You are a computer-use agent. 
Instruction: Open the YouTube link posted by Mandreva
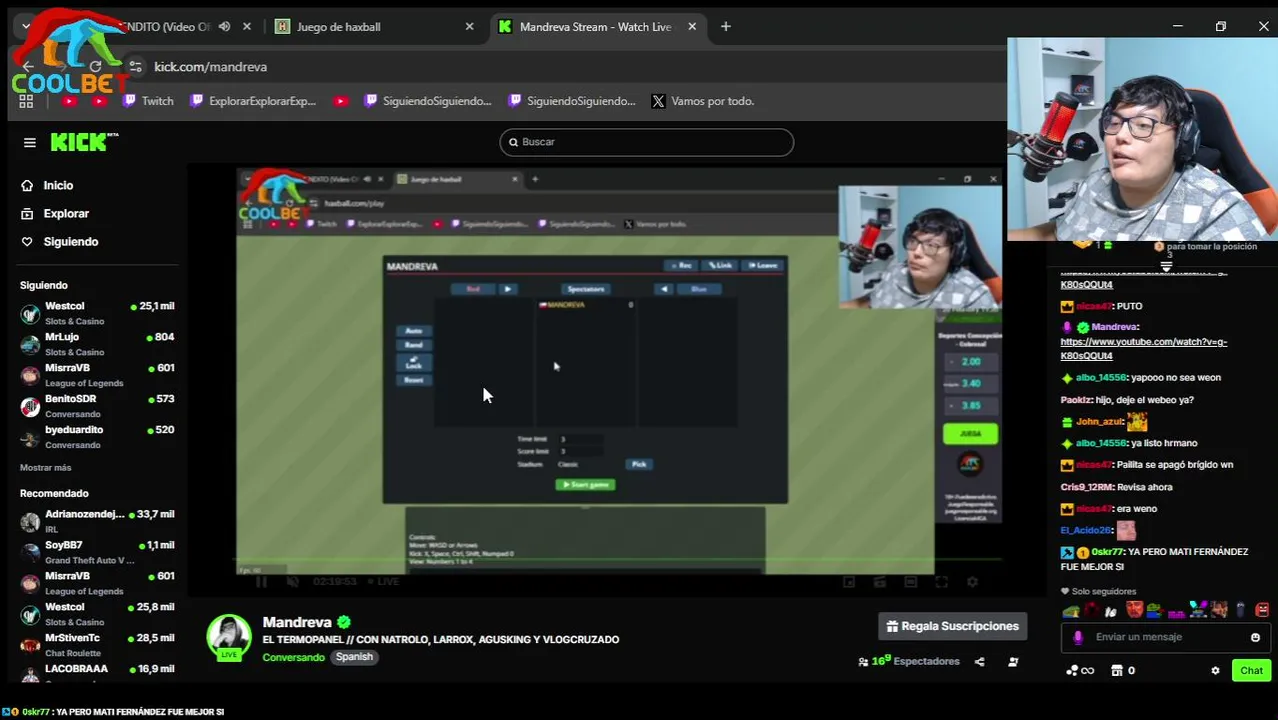point(1143,349)
